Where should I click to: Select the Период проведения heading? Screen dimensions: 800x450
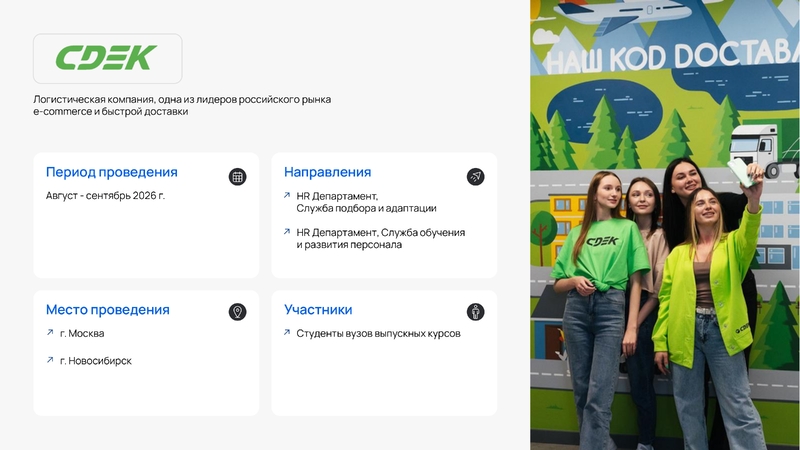(x=111, y=172)
